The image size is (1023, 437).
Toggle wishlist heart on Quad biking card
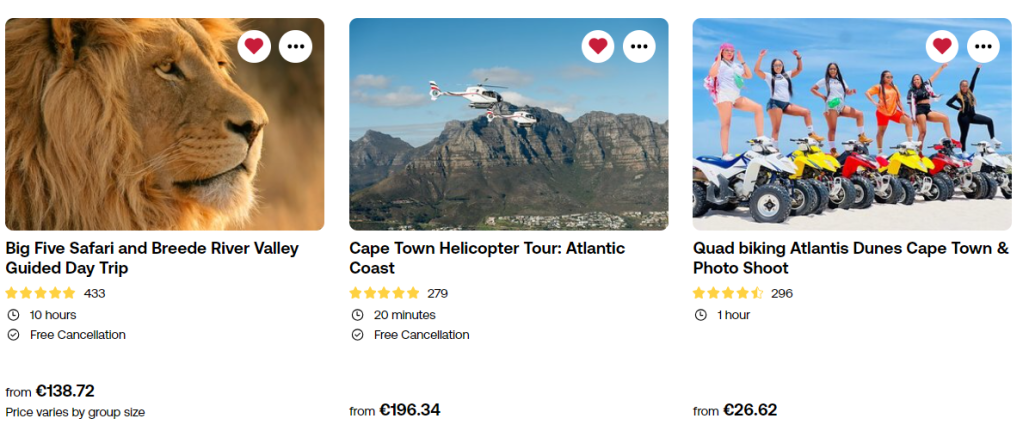(941, 46)
